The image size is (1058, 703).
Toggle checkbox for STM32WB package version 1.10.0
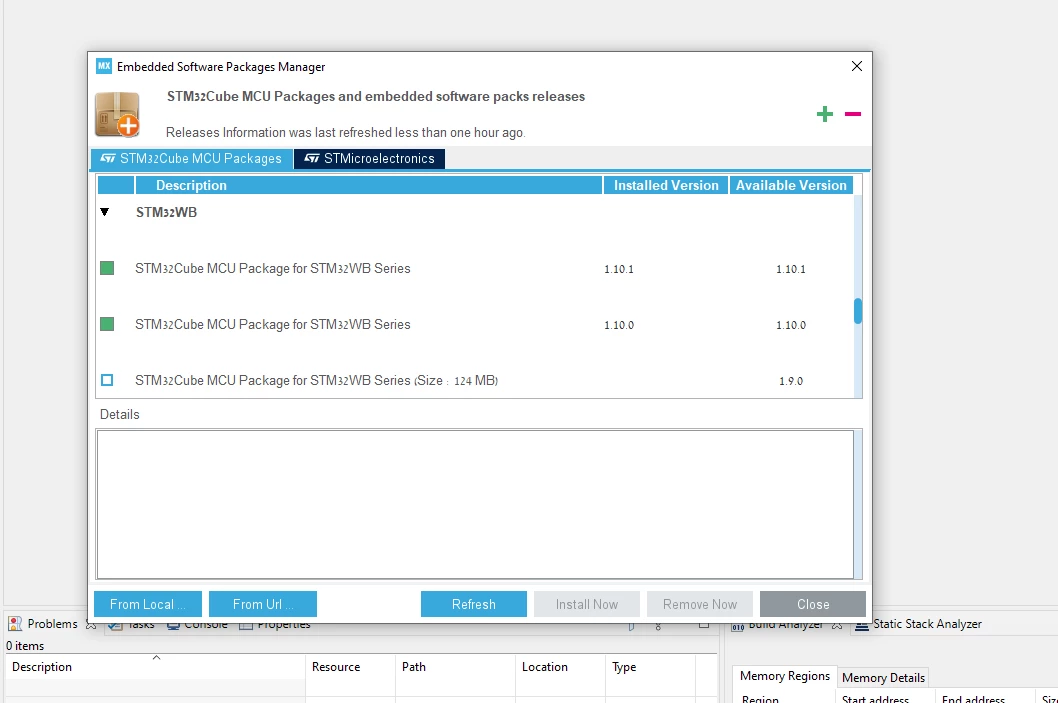[x=107, y=325]
